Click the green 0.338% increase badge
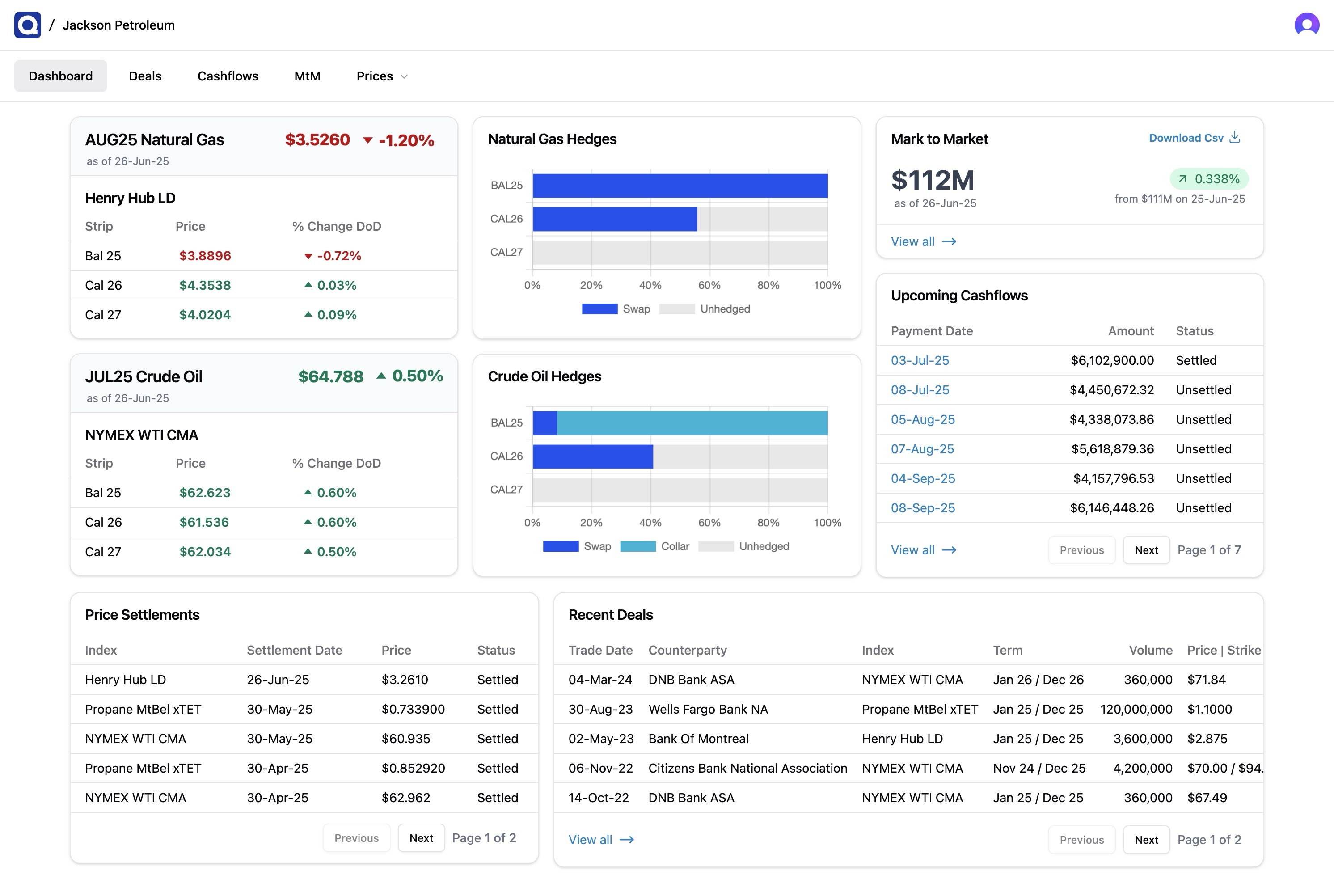This screenshot has height=896, width=1334. (1209, 179)
